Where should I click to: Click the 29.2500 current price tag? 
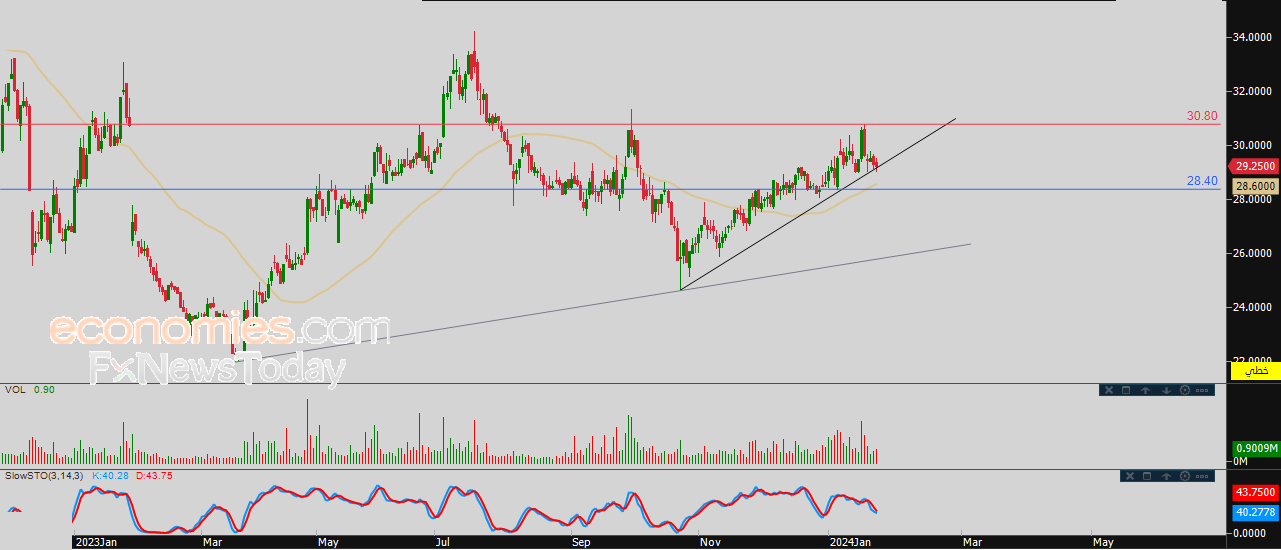click(x=1253, y=166)
